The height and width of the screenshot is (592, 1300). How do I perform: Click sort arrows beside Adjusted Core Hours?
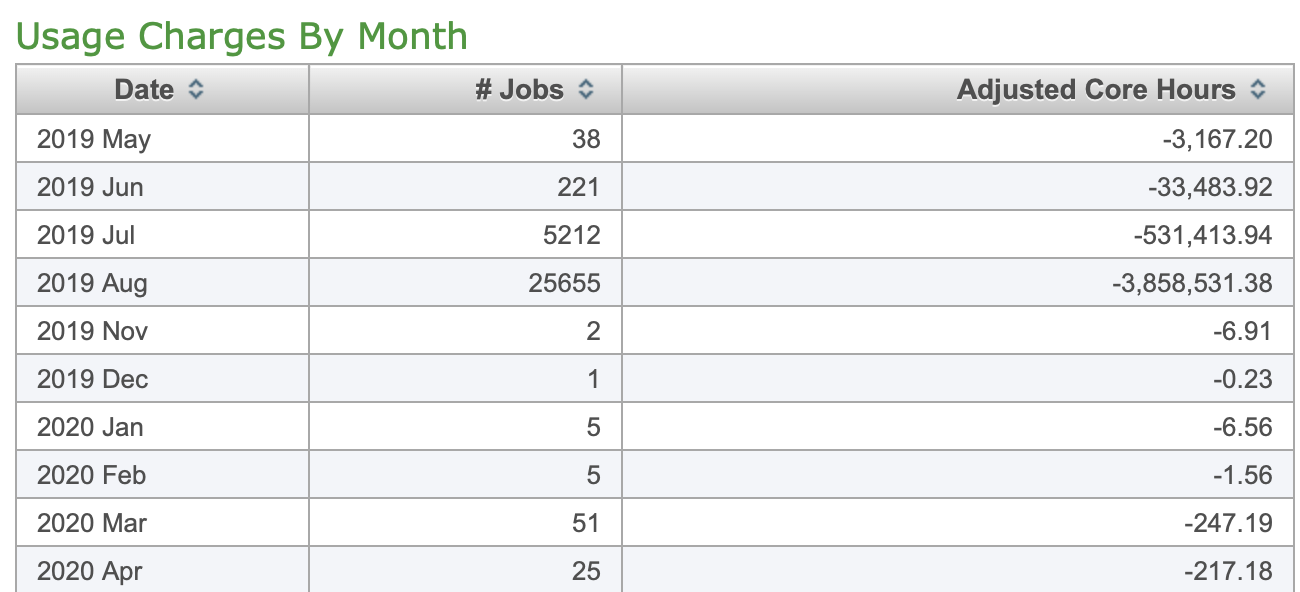[1258, 90]
